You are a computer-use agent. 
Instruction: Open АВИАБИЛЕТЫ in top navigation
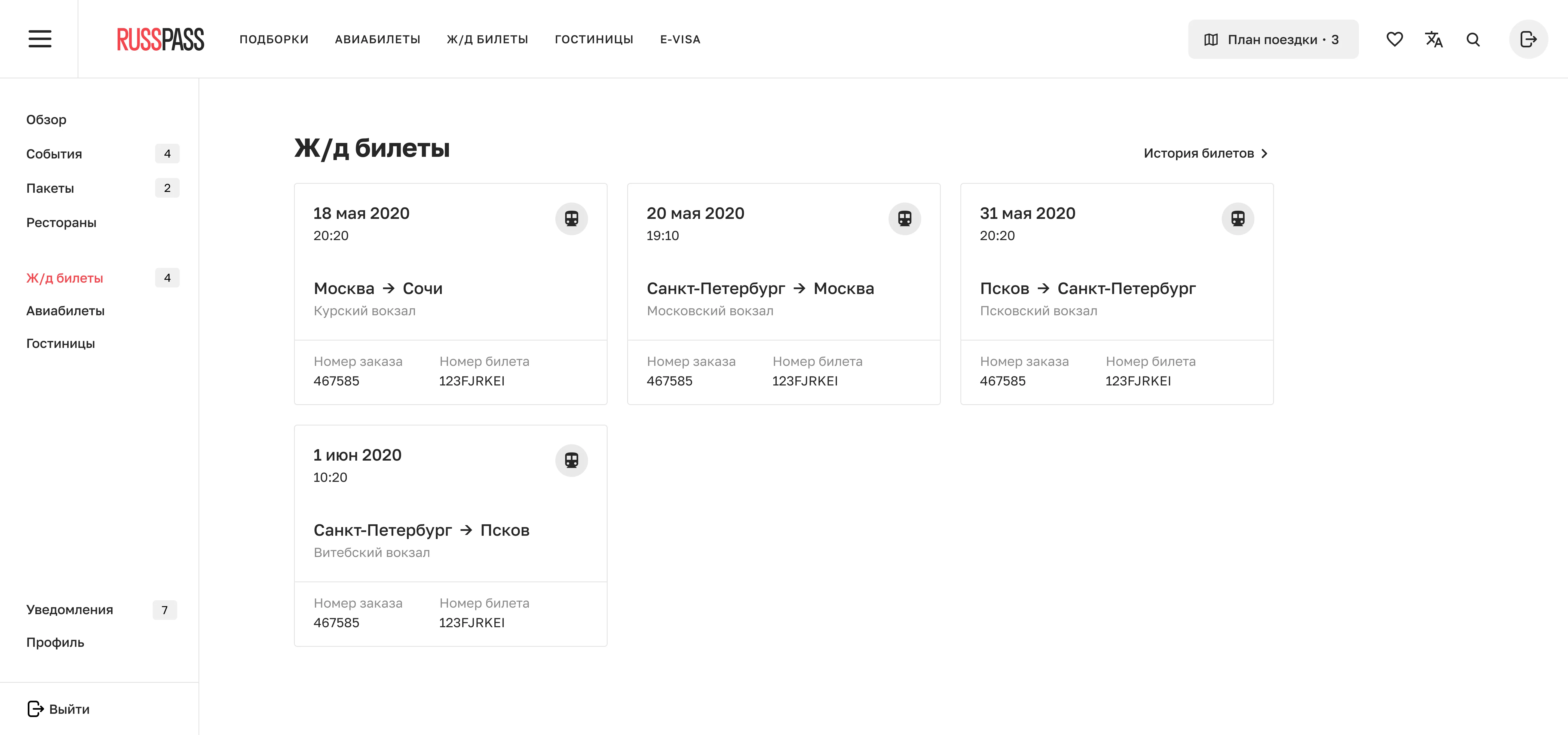[x=377, y=39]
